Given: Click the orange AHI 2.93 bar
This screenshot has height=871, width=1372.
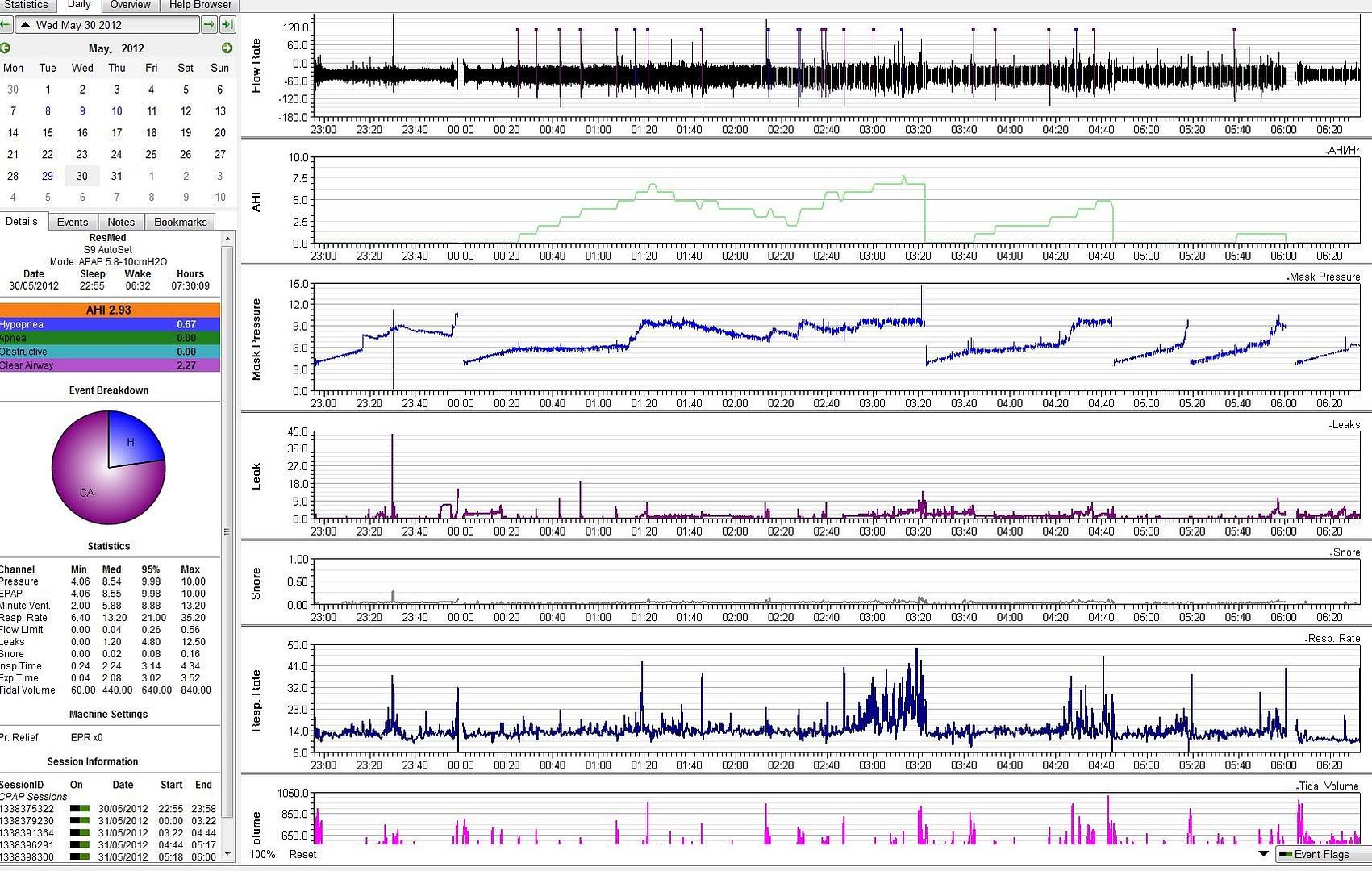Looking at the screenshot, I should pos(109,310).
